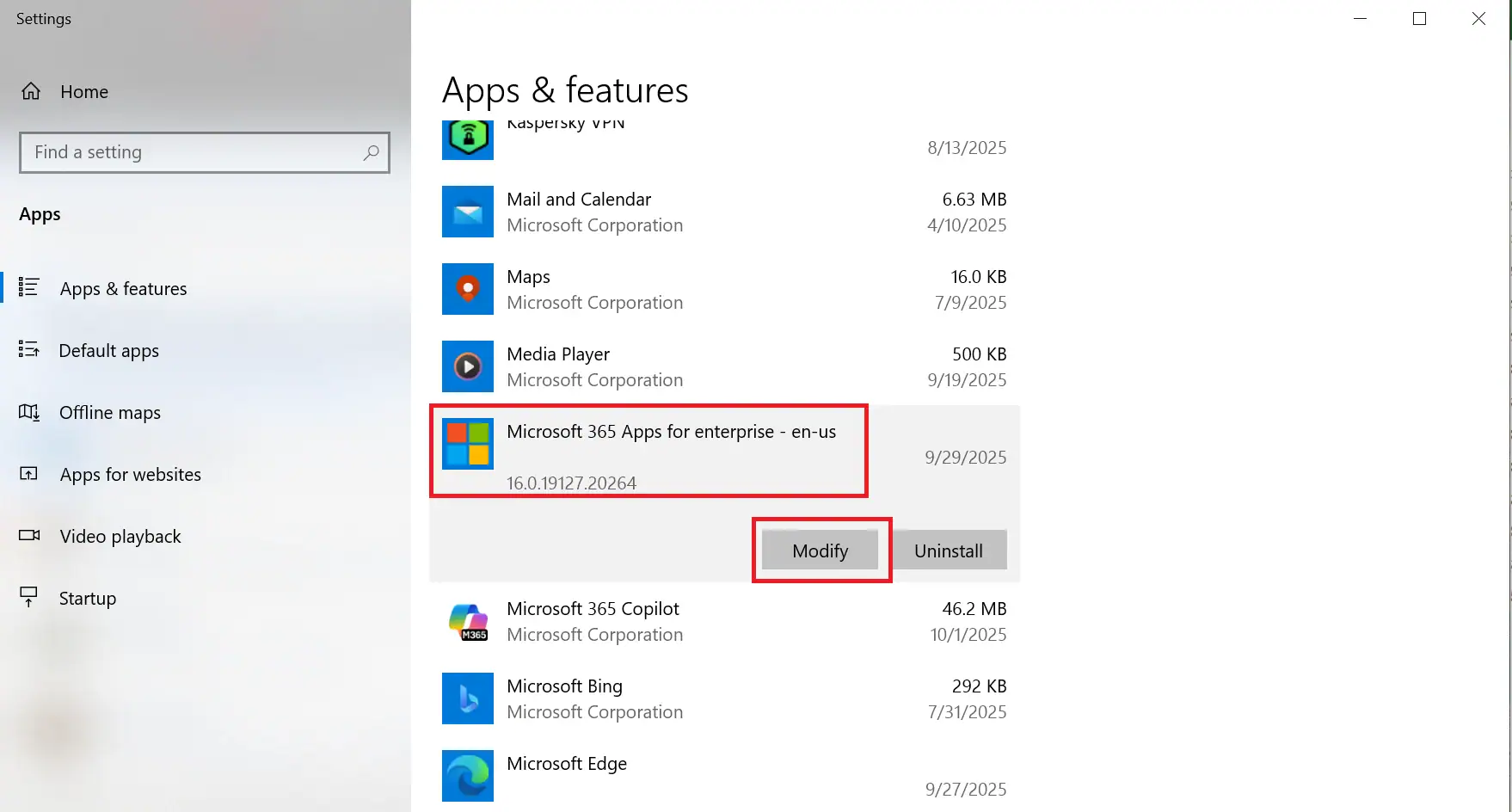The width and height of the screenshot is (1512, 812).
Task: Click the Microsoft 365 Copilot icon
Action: (467, 621)
